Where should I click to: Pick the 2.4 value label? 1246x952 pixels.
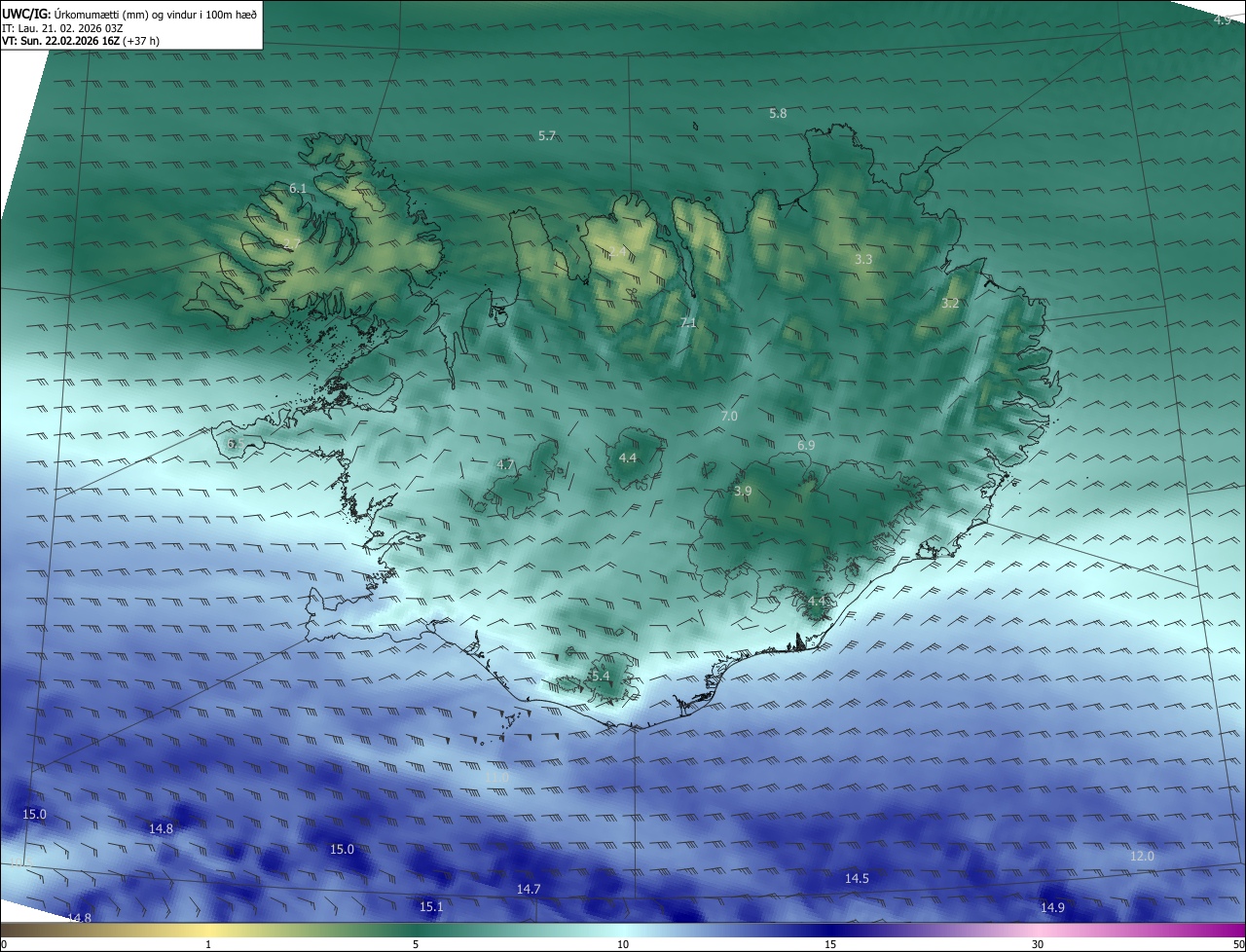[619, 252]
